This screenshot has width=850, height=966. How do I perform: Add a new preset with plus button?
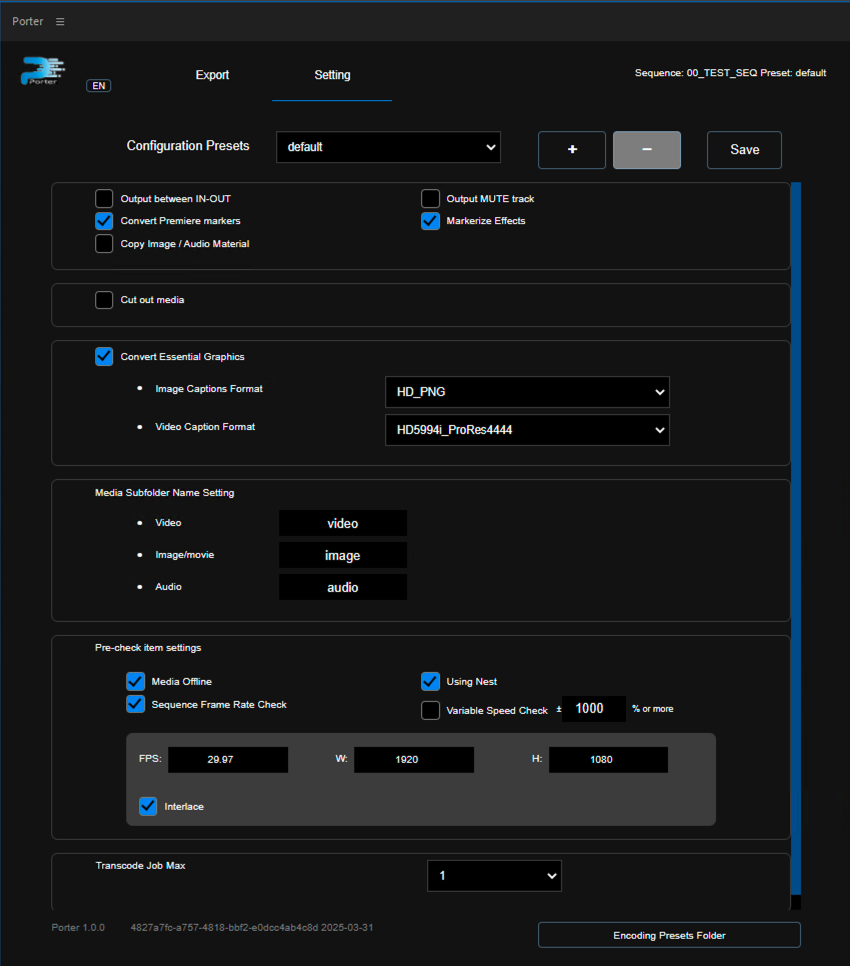[572, 150]
